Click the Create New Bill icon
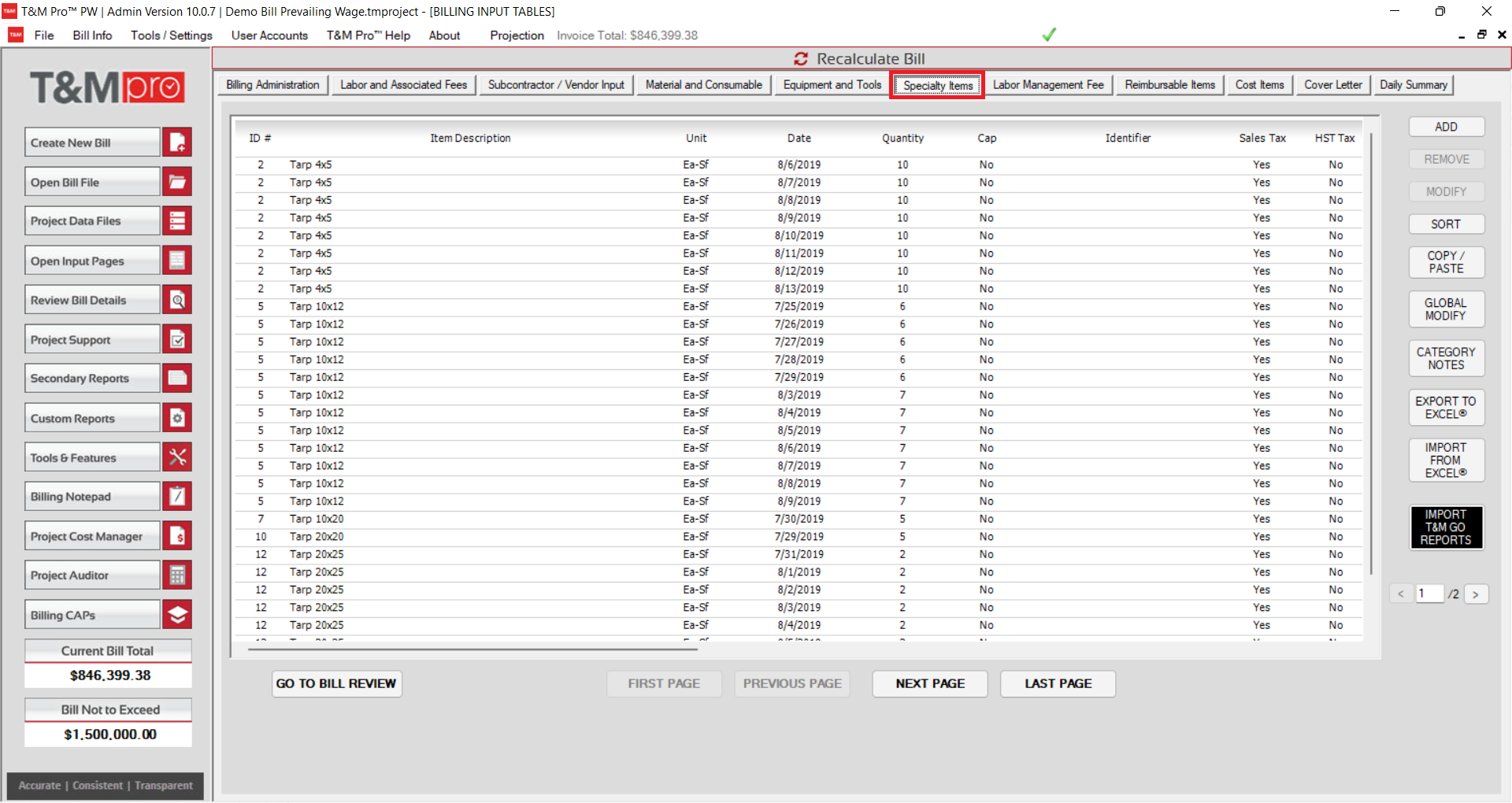 177,142
